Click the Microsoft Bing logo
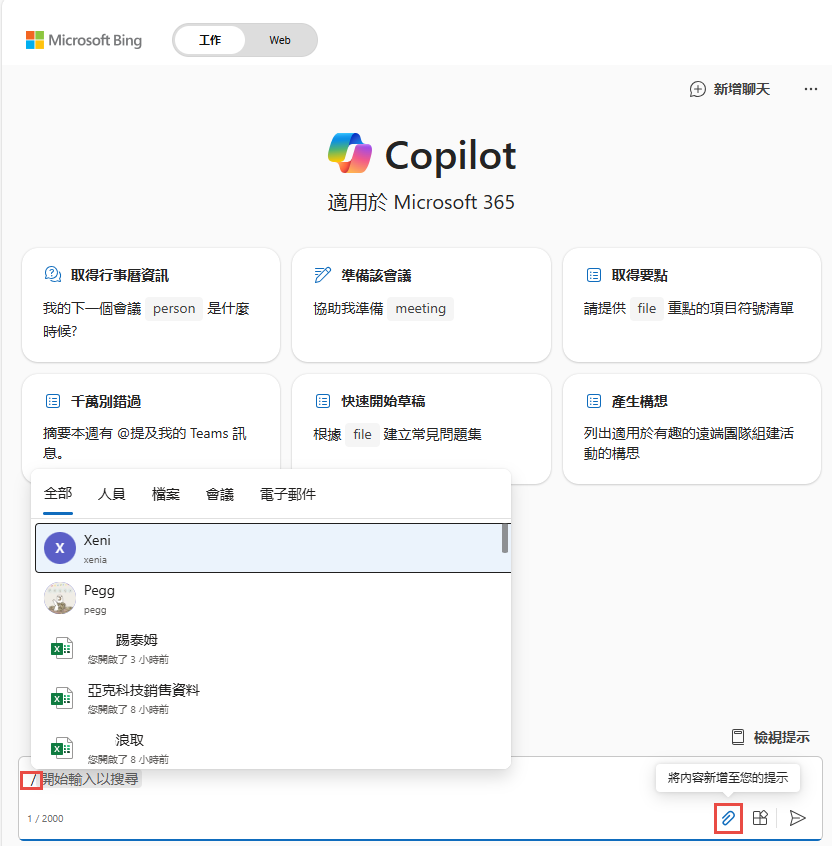 click(84, 40)
